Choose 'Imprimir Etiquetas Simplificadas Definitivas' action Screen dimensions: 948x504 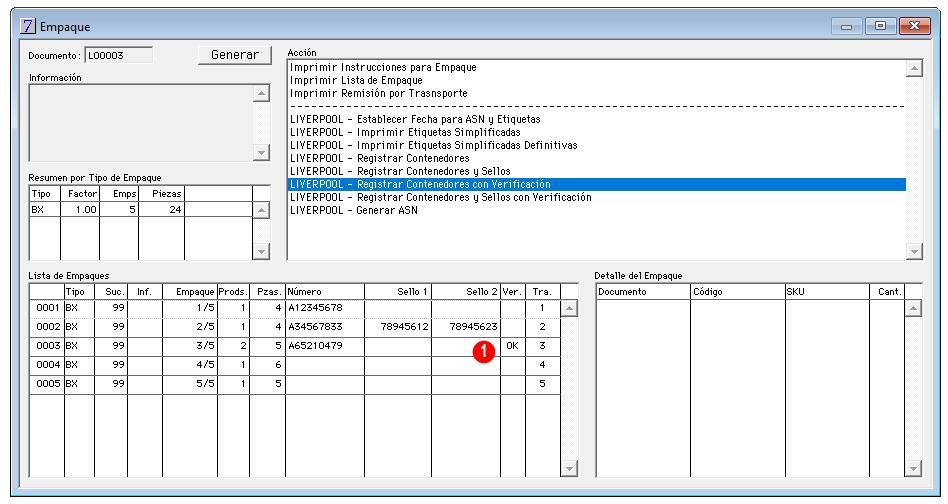click(x=596, y=145)
